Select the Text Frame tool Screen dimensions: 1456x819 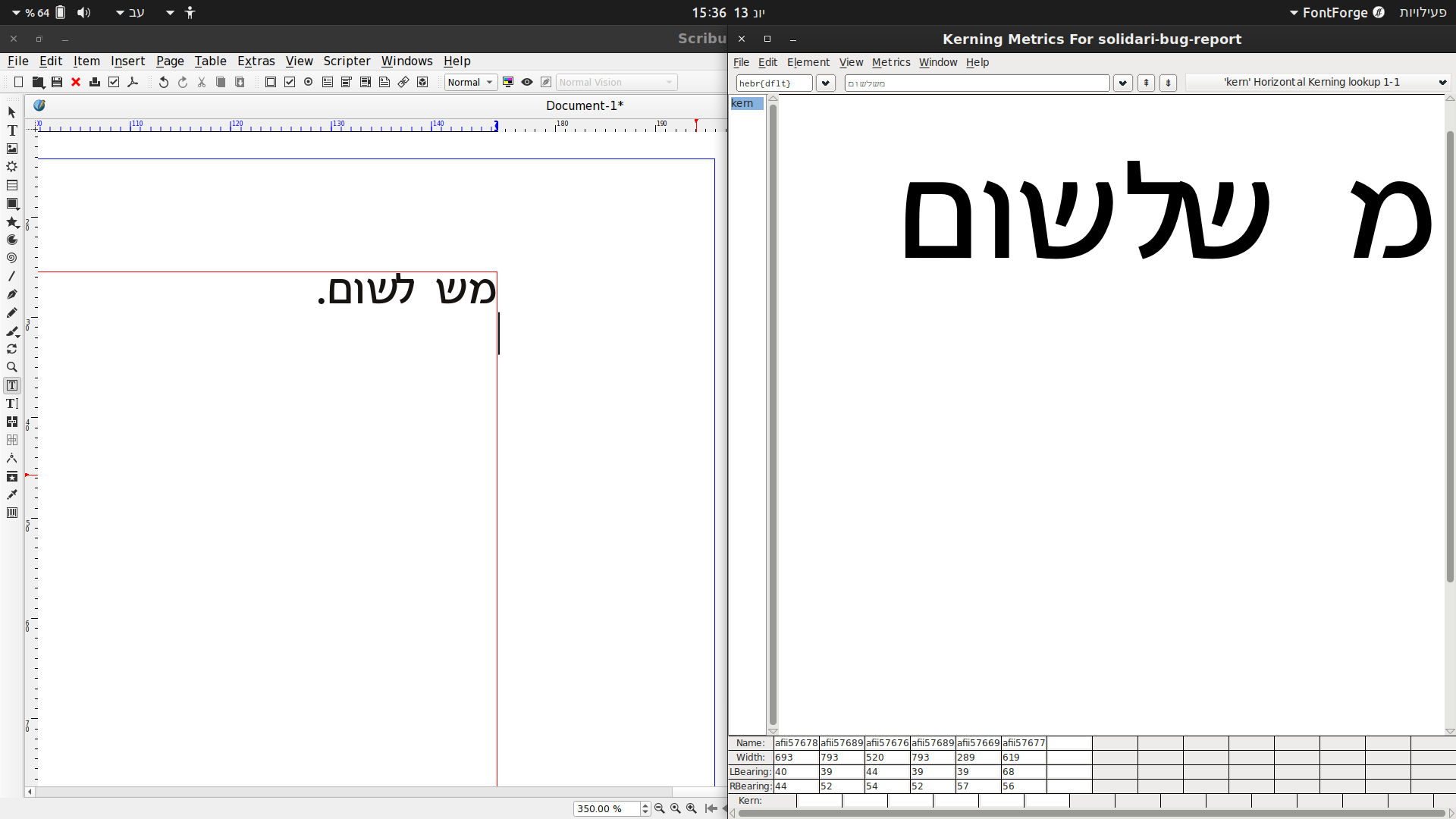coord(12,130)
